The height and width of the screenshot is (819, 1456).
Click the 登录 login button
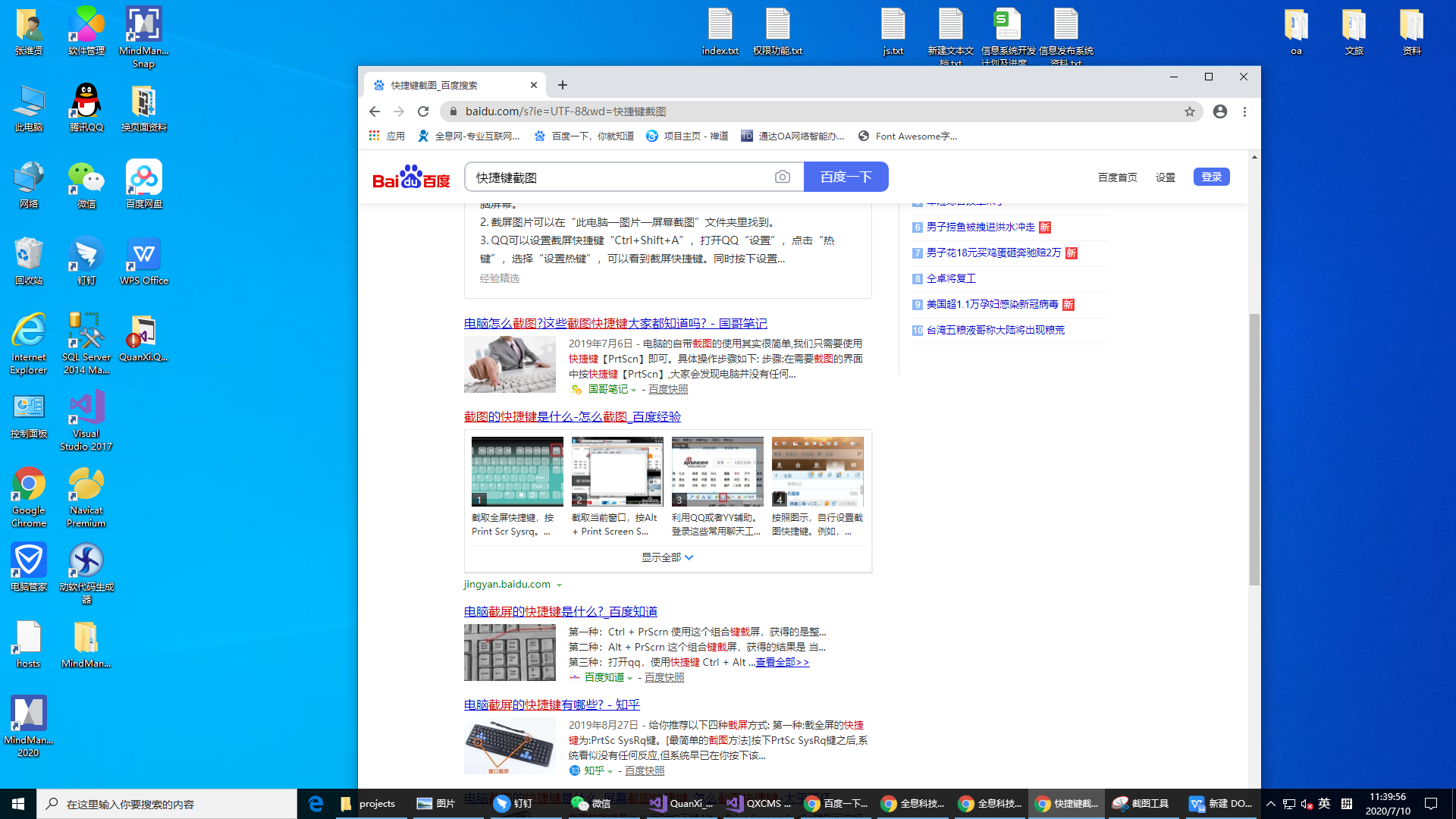coord(1212,177)
